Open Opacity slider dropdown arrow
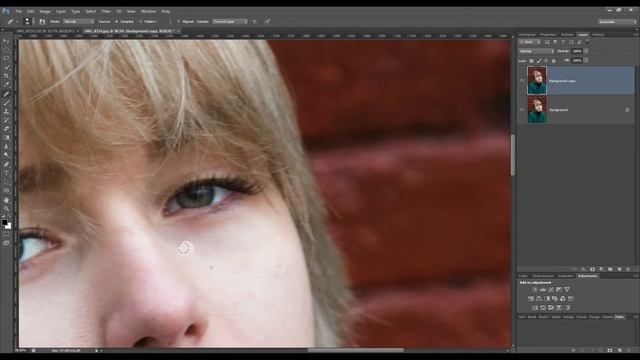 click(x=587, y=51)
